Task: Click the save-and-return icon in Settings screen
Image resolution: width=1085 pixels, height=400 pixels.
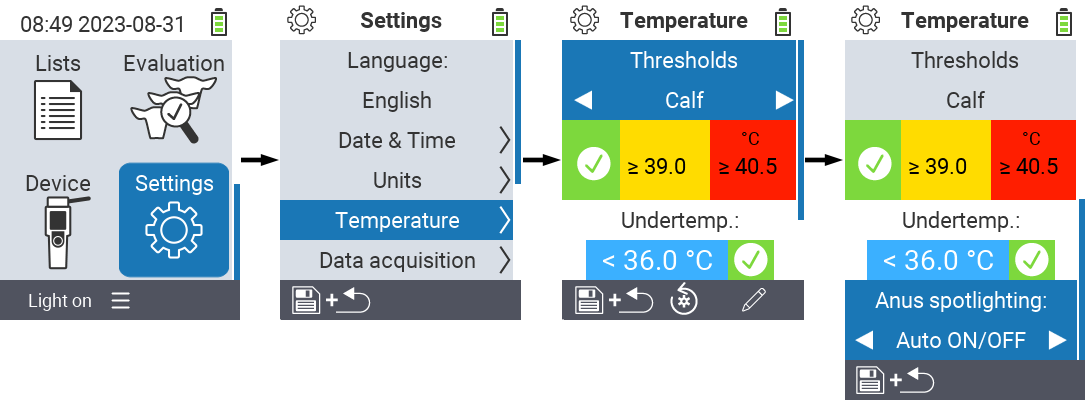Action: coord(330,301)
